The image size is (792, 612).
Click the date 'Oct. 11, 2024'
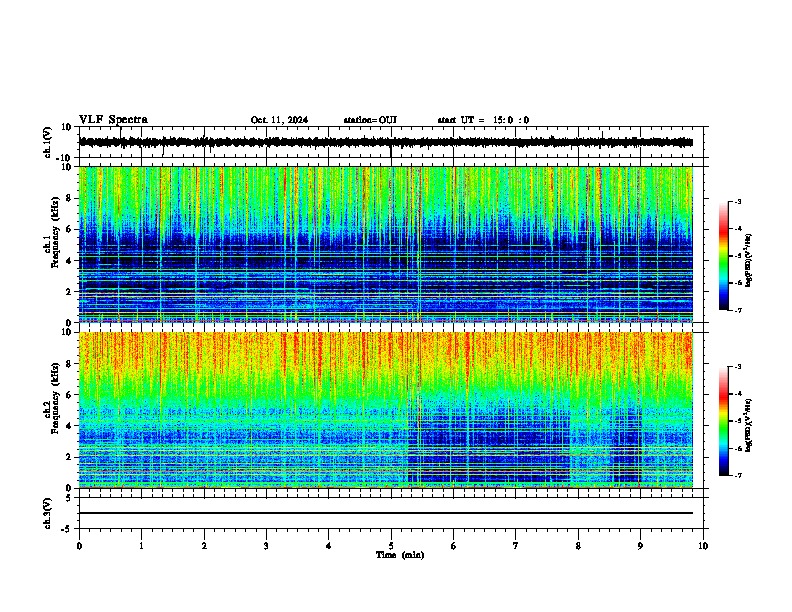tap(279, 120)
